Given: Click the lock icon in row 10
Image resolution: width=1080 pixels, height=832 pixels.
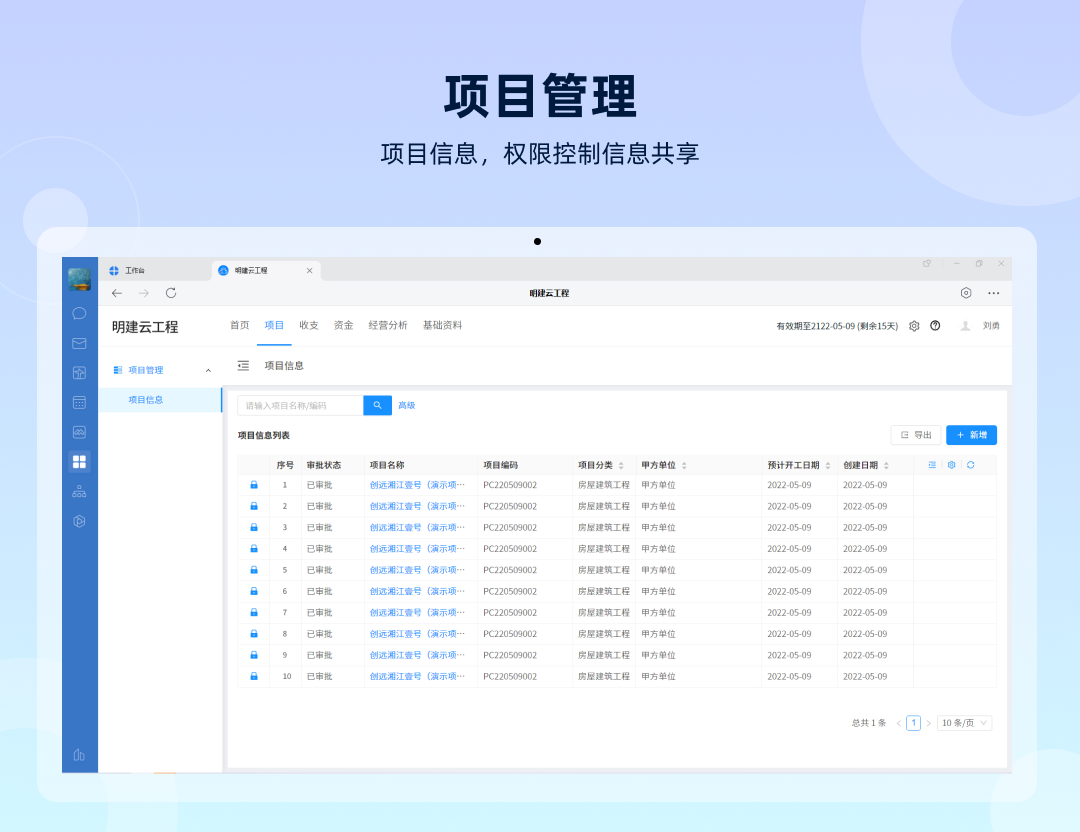Looking at the screenshot, I should coord(254,676).
